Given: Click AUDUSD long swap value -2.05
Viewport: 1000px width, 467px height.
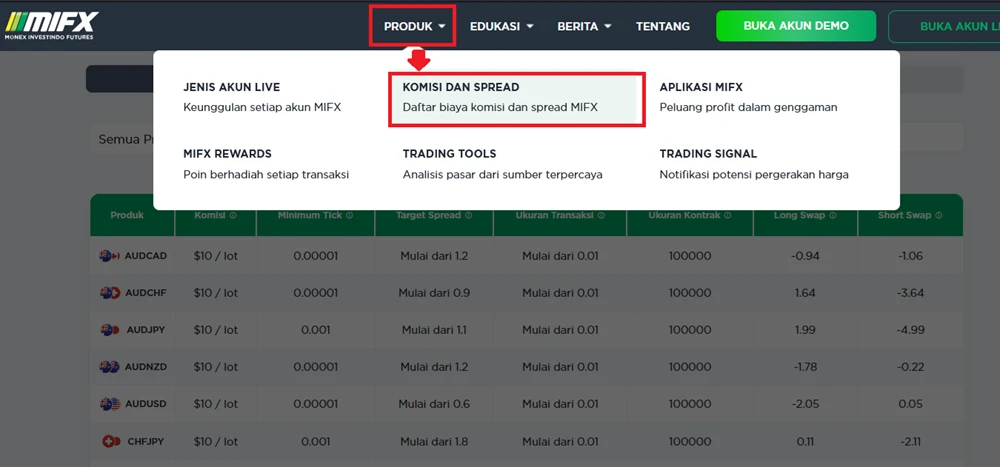Looking at the screenshot, I should [805, 404].
